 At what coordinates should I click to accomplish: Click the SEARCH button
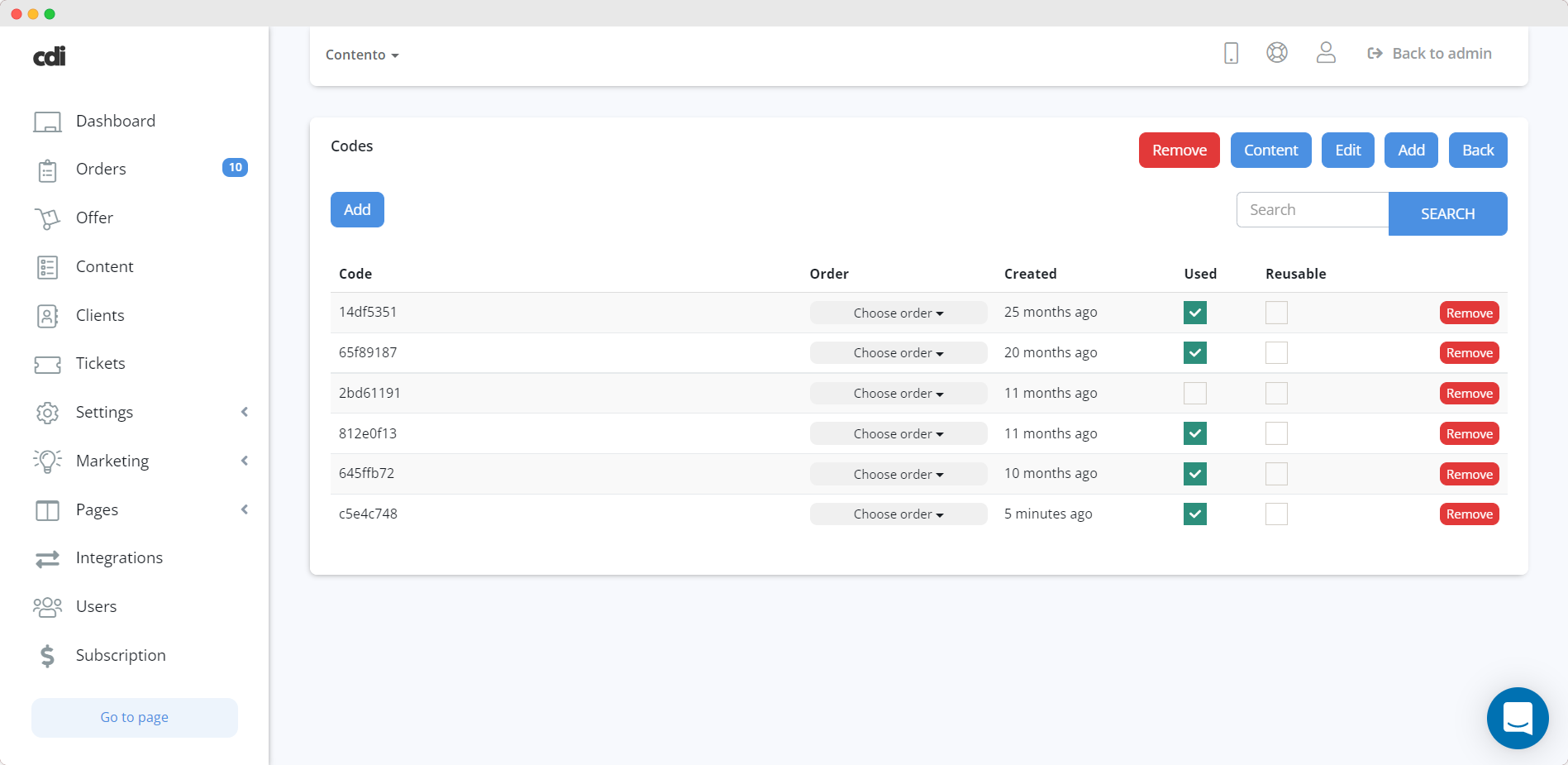(1448, 213)
